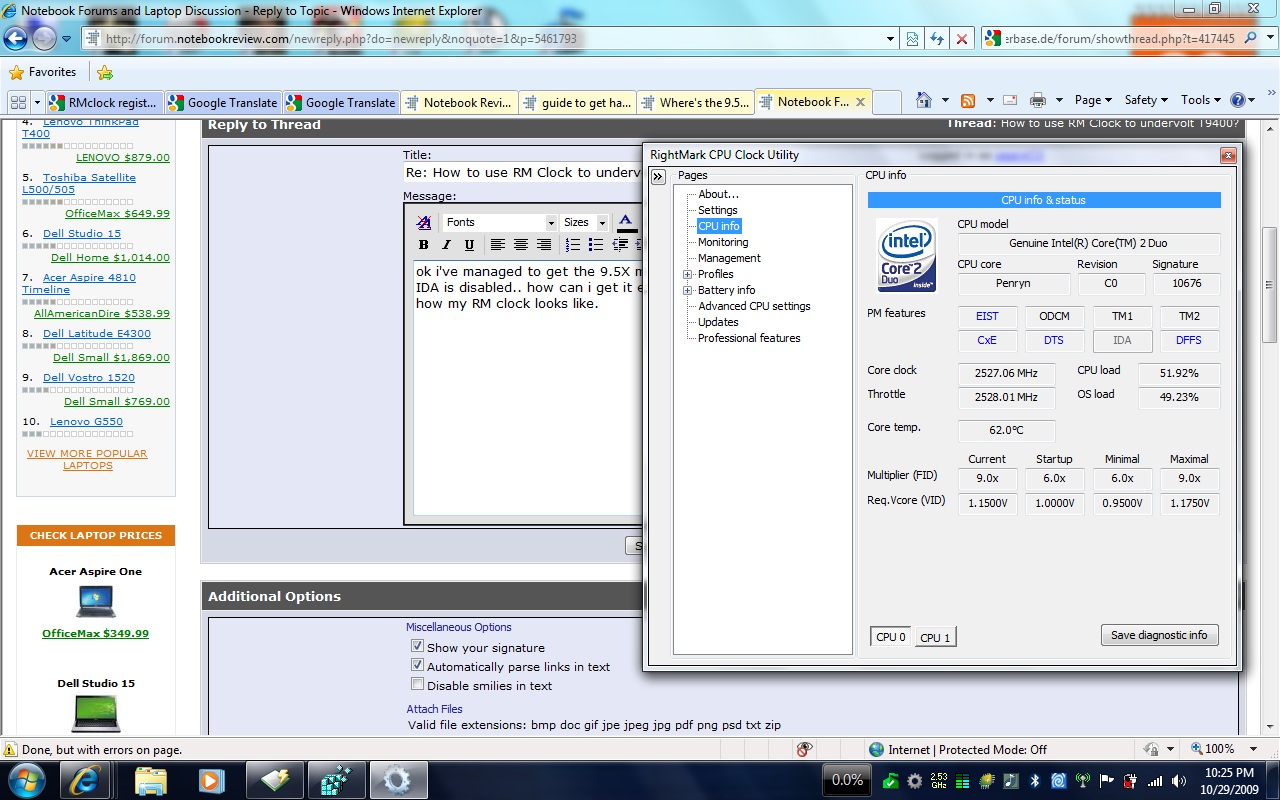Center align message text
Screen dimensions: 1280x800
(x=520, y=245)
